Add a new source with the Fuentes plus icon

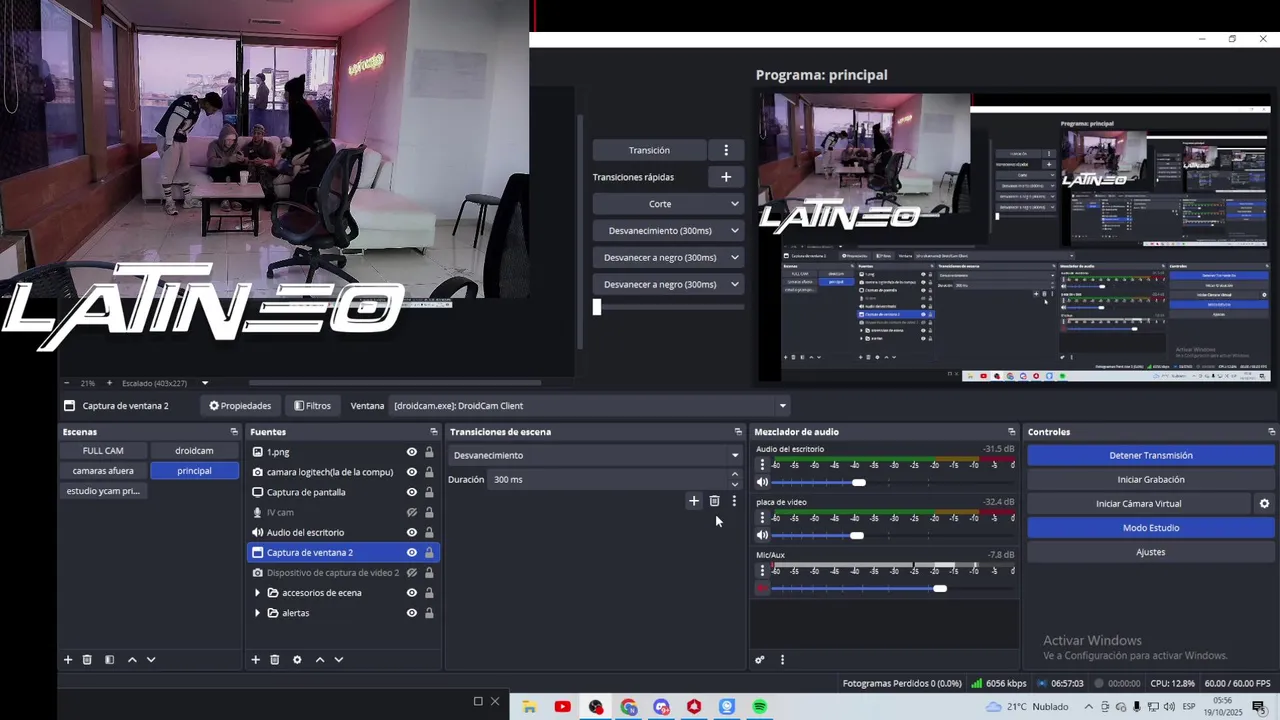pyautogui.click(x=255, y=660)
